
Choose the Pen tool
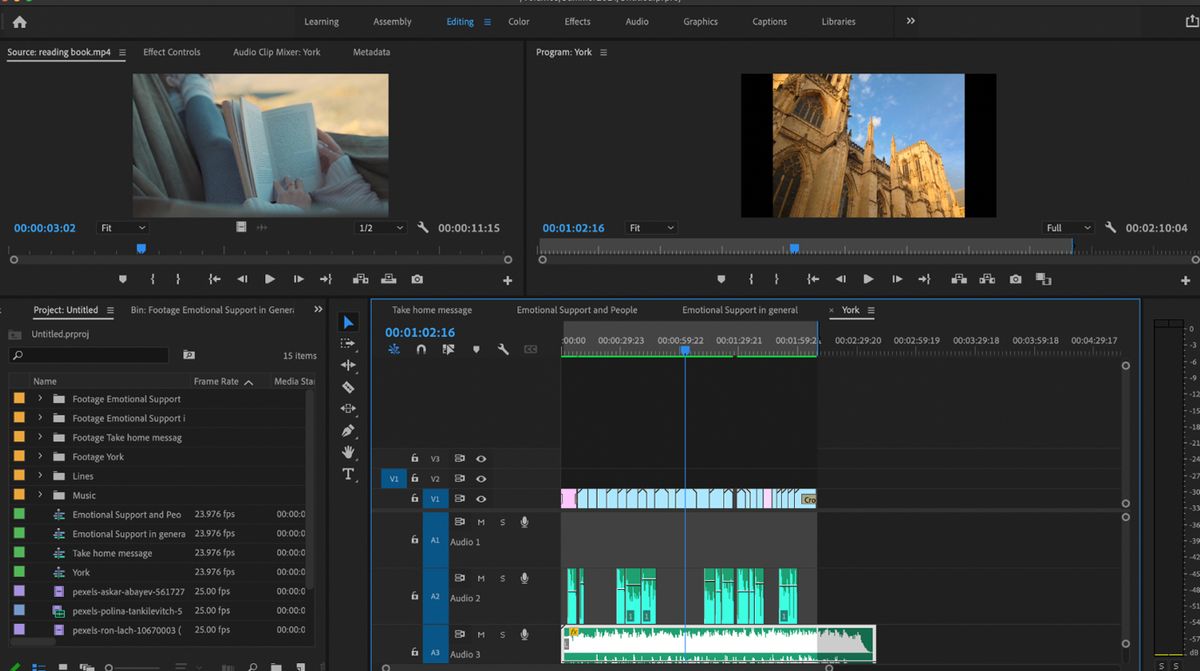(x=348, y=431)
